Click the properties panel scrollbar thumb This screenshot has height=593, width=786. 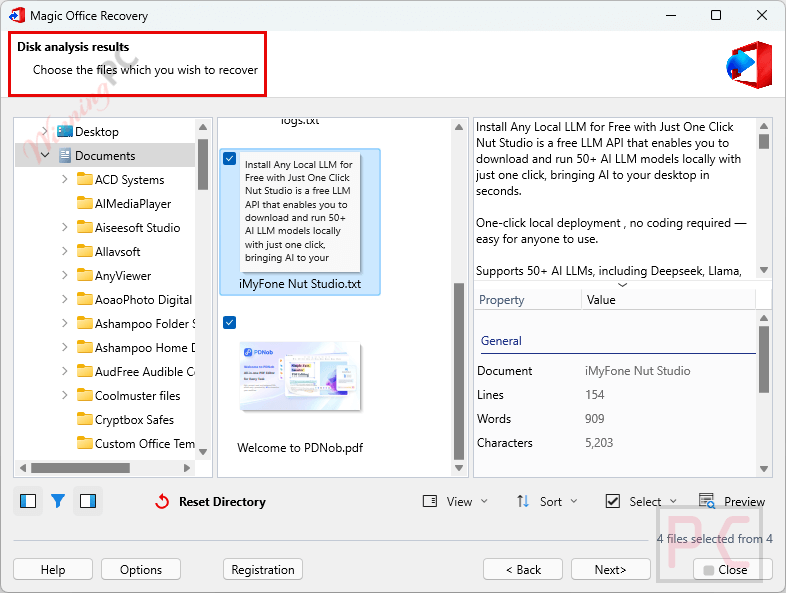(x=763, y=359)
